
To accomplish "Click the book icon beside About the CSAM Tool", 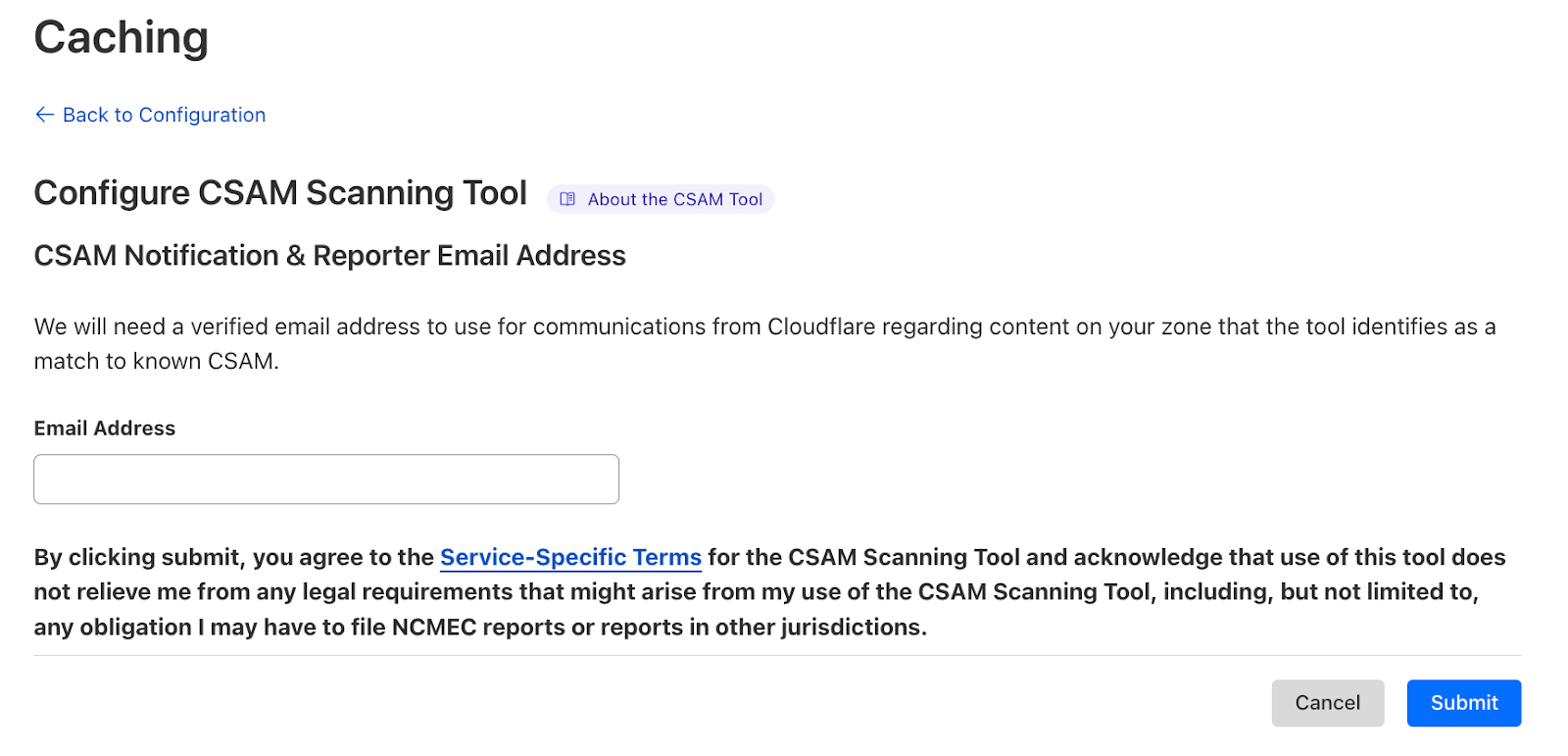I will click(567, 199).
